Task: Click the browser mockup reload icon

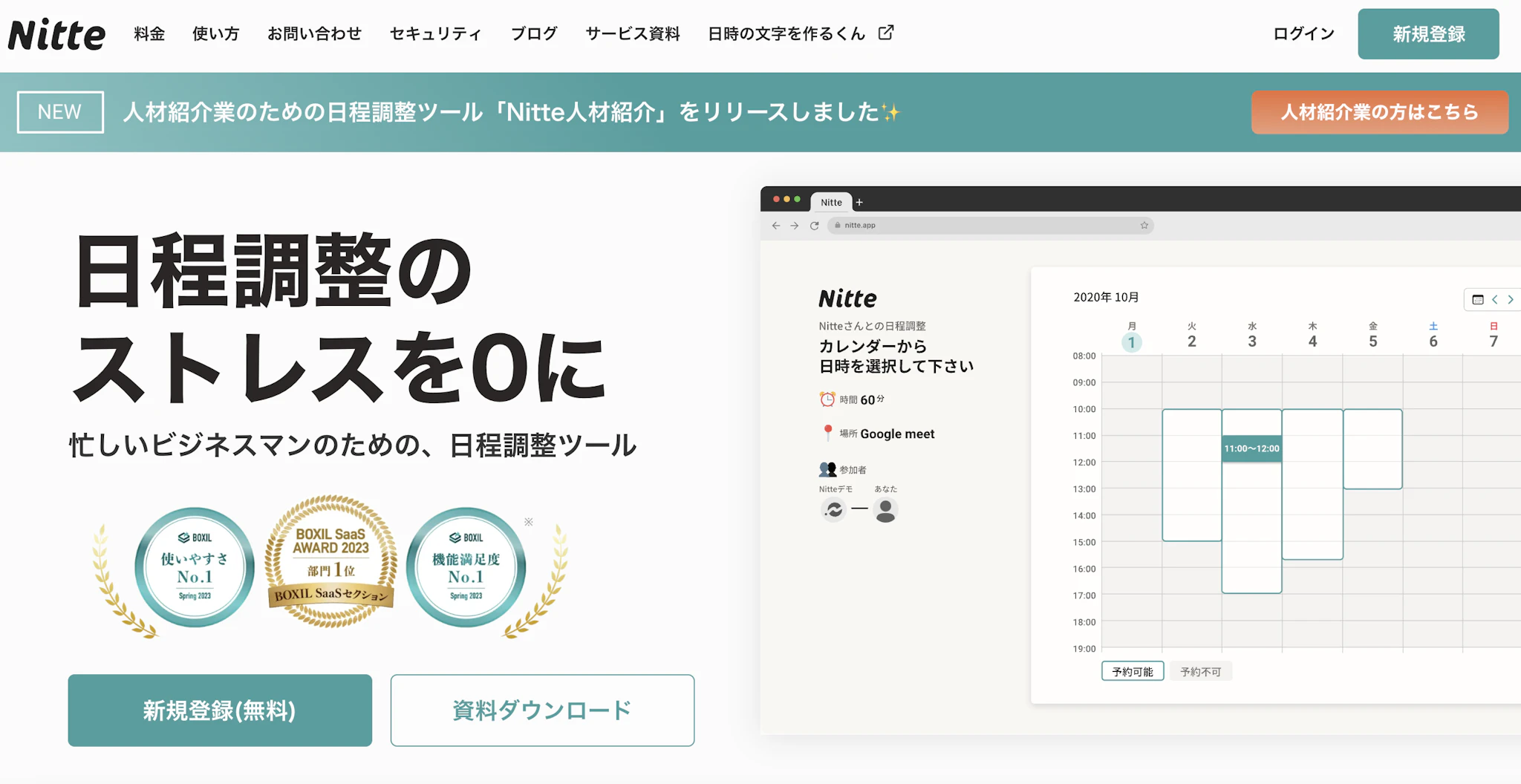Action: pos(815,226)
